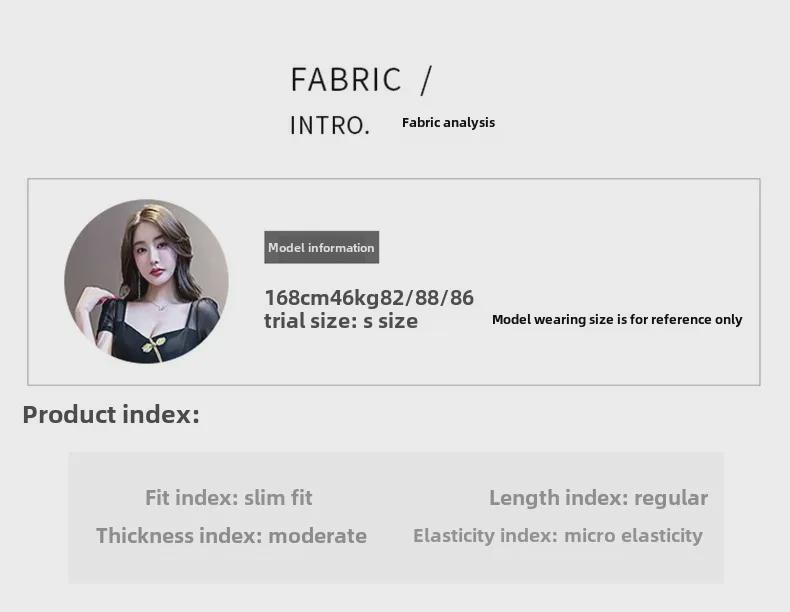Click Thickness index: moderate
This screenshot has height=612, width=790.
(x=231, y=535)
